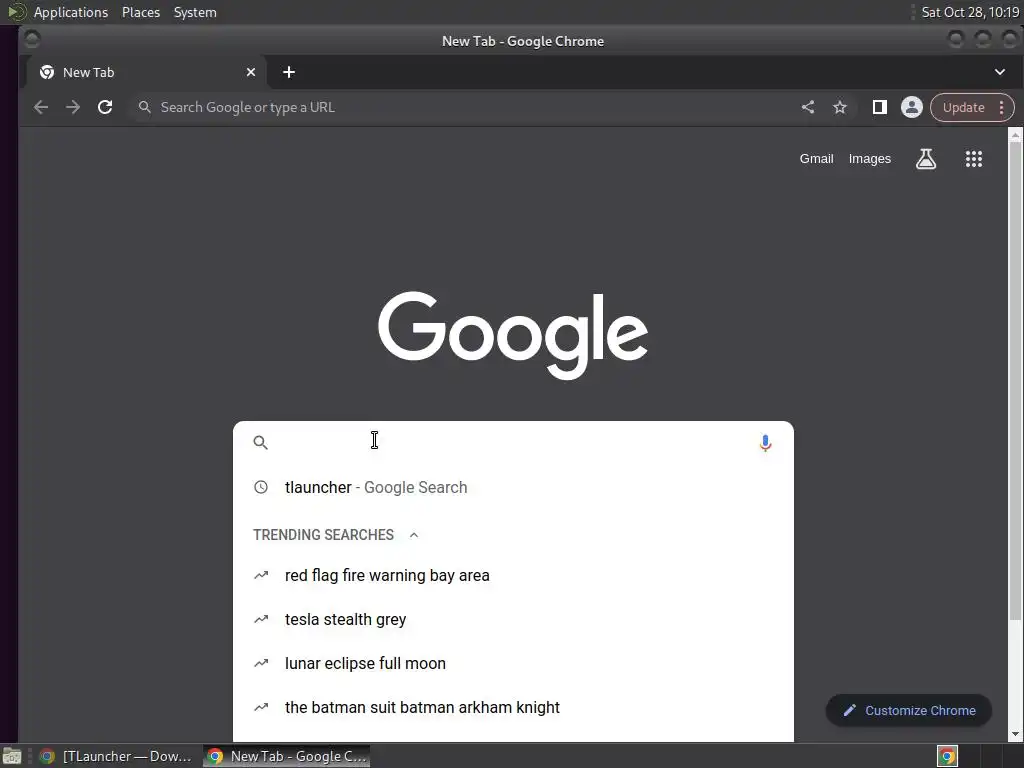Click the magnifier in Google search box
This screenshot has width=1024, height=768.
tap(261, 443)
